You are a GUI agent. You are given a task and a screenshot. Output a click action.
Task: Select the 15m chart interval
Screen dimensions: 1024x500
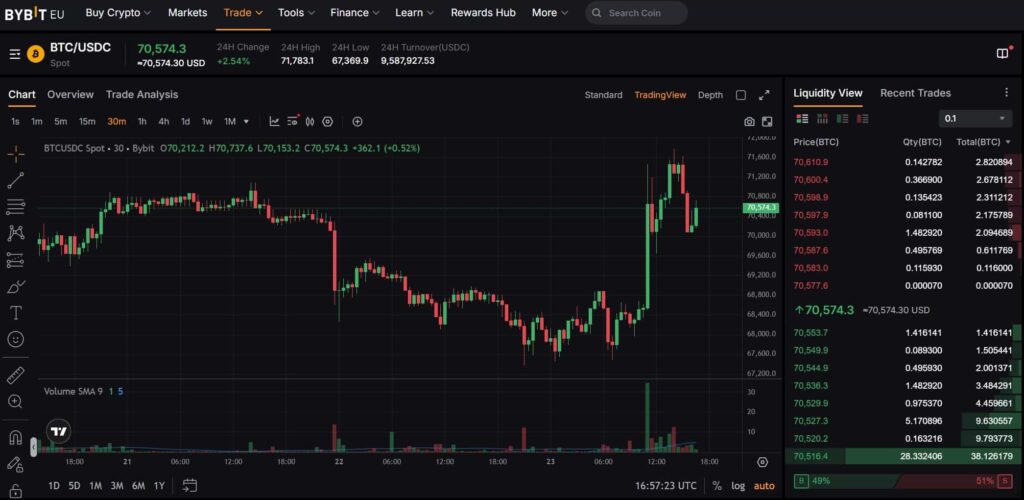(x=87, y=121)
